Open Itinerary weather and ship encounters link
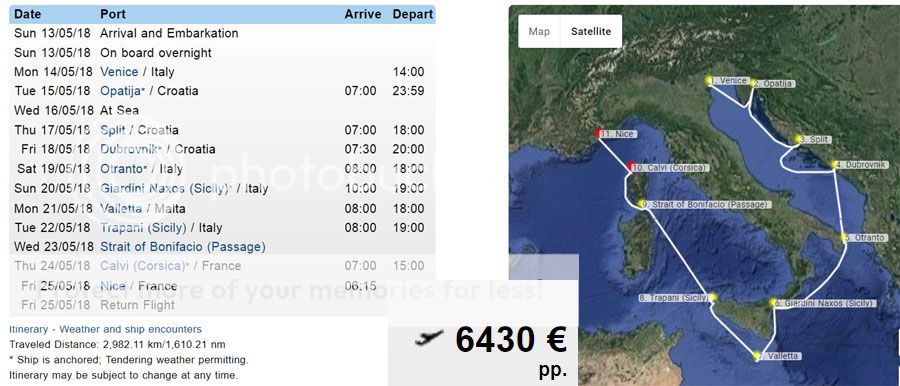900x386 pixels. [106, 330]
